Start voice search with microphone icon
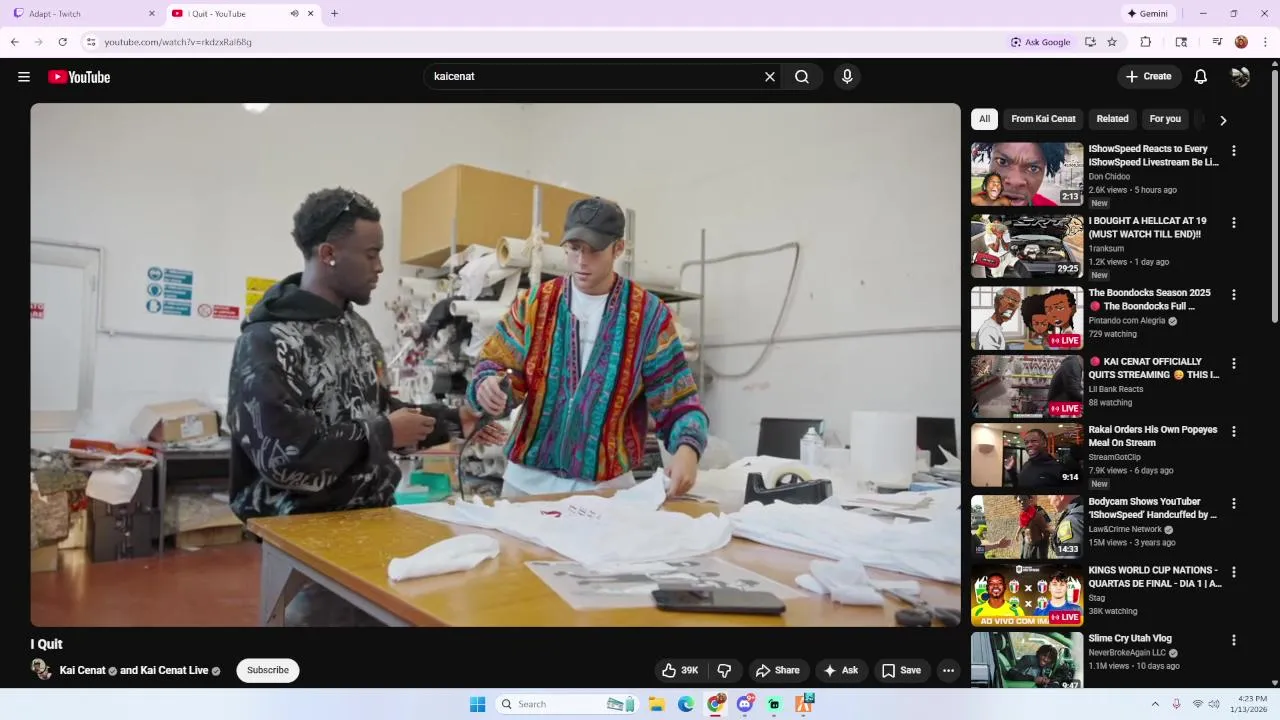 coord(847,77)
